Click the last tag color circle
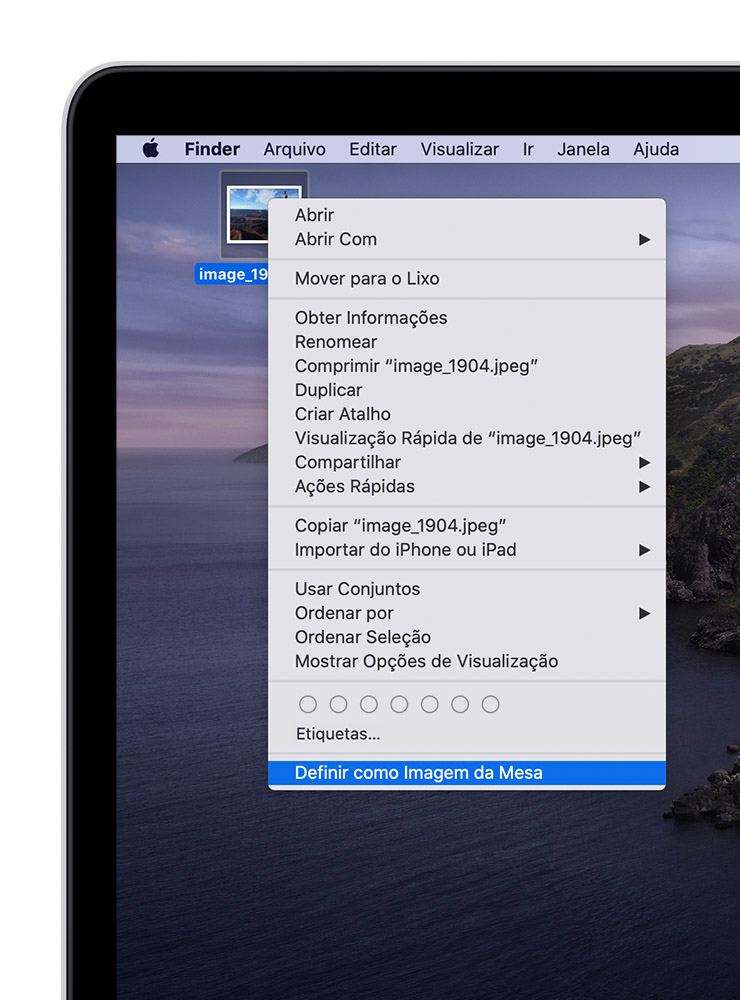Screen dimensions: 740x1000 (x=490, y=704)
